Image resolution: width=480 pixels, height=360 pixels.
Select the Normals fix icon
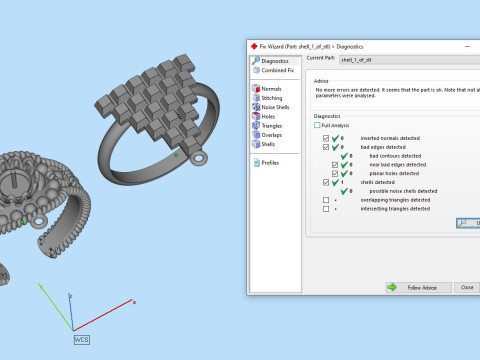(x=256, y=88)
